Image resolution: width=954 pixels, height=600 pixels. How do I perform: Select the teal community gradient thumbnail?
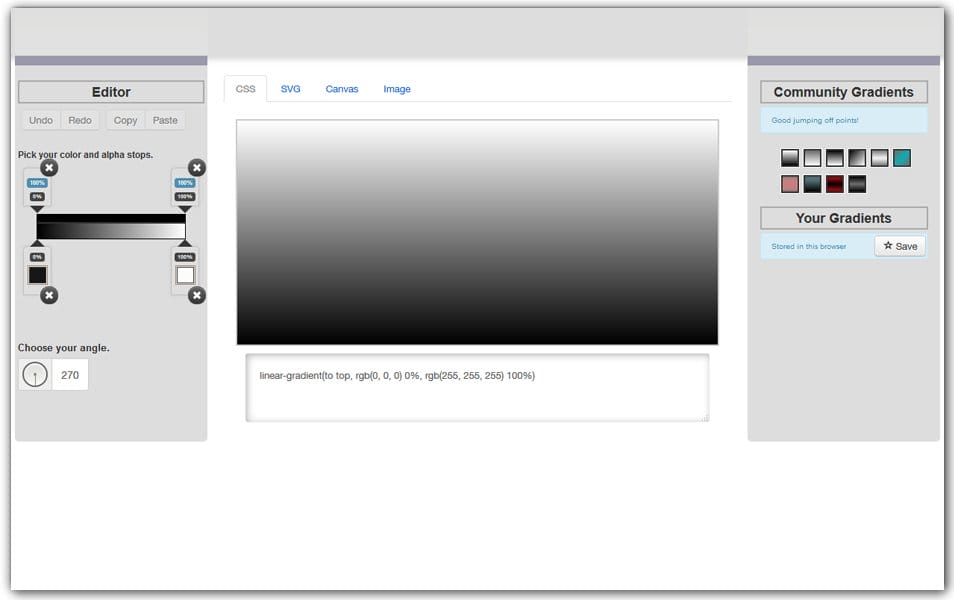point(902,158)
